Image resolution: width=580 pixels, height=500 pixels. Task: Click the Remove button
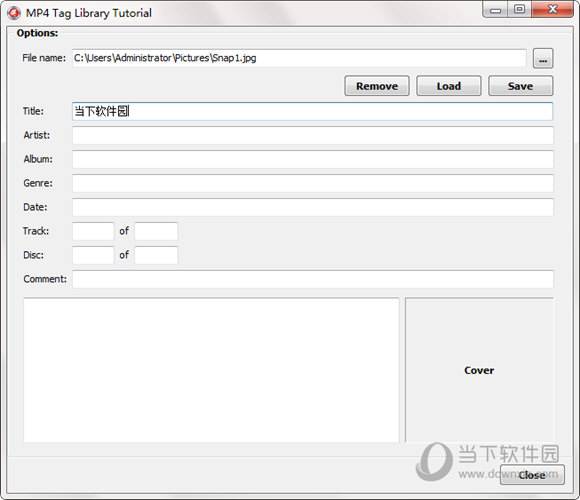377,86
